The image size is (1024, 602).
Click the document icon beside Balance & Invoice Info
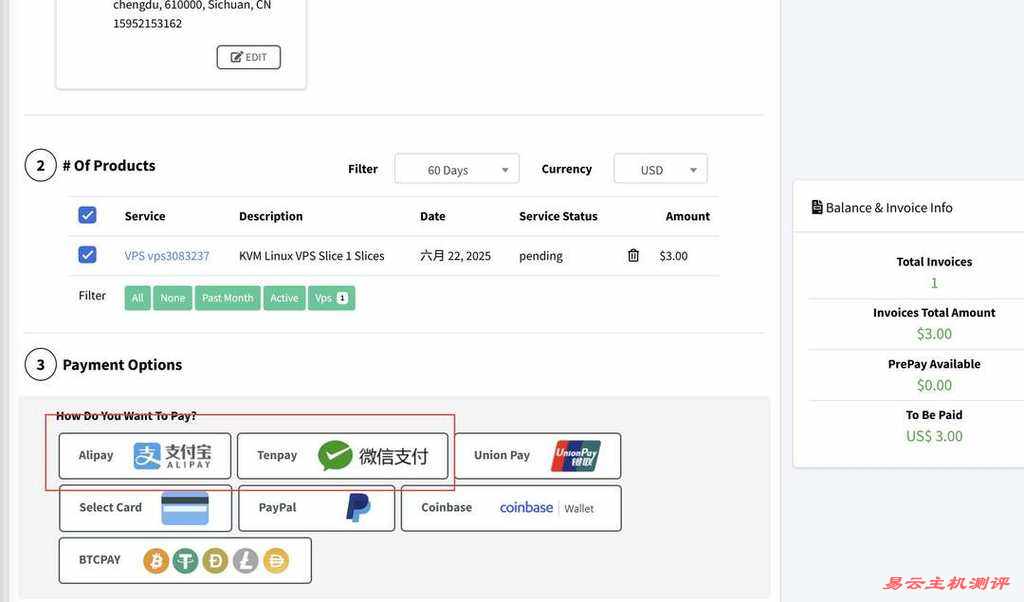point(816,207)
